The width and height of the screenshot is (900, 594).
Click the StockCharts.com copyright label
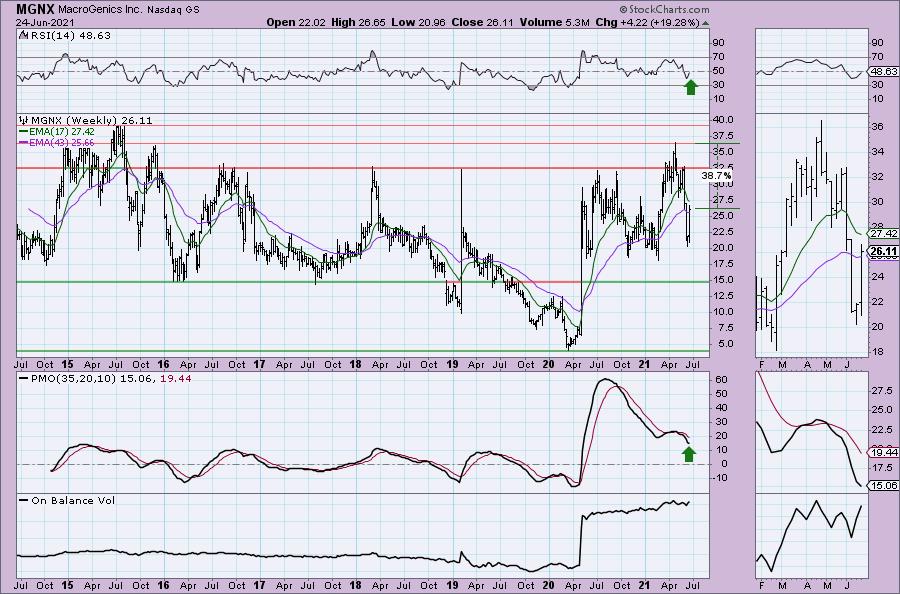click(x=665, y=9)
